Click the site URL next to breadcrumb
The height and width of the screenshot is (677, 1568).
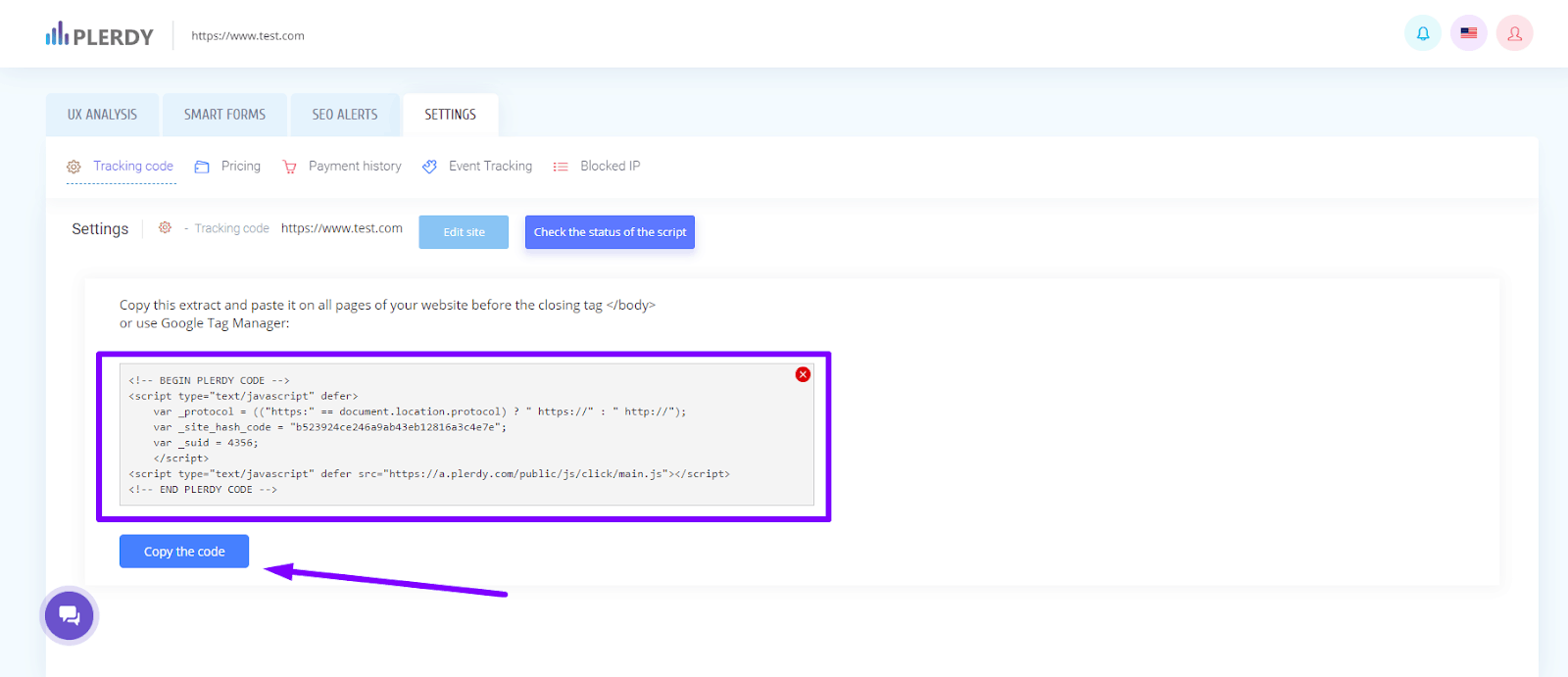[342, 228]
